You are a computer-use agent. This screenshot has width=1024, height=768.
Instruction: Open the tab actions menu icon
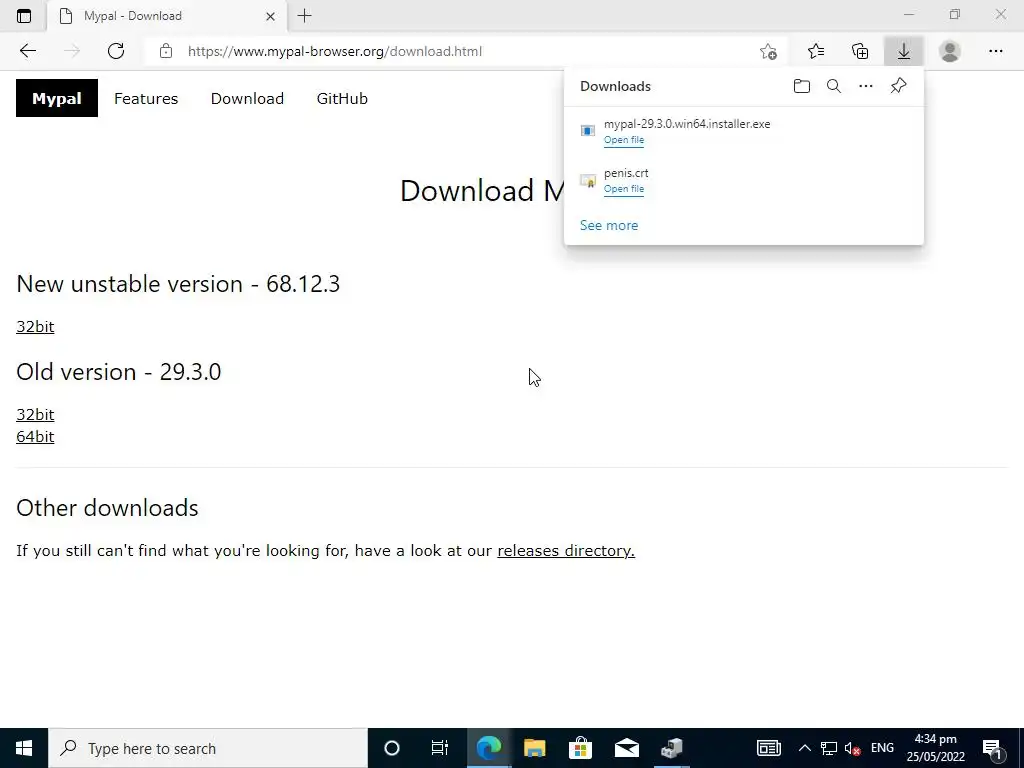[x=24, y=16]
